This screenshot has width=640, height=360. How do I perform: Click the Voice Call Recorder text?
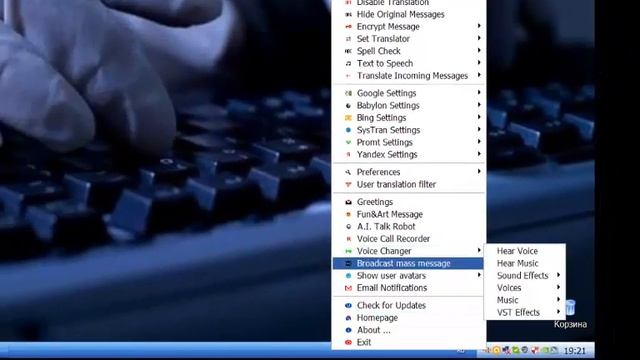point(393,239)
